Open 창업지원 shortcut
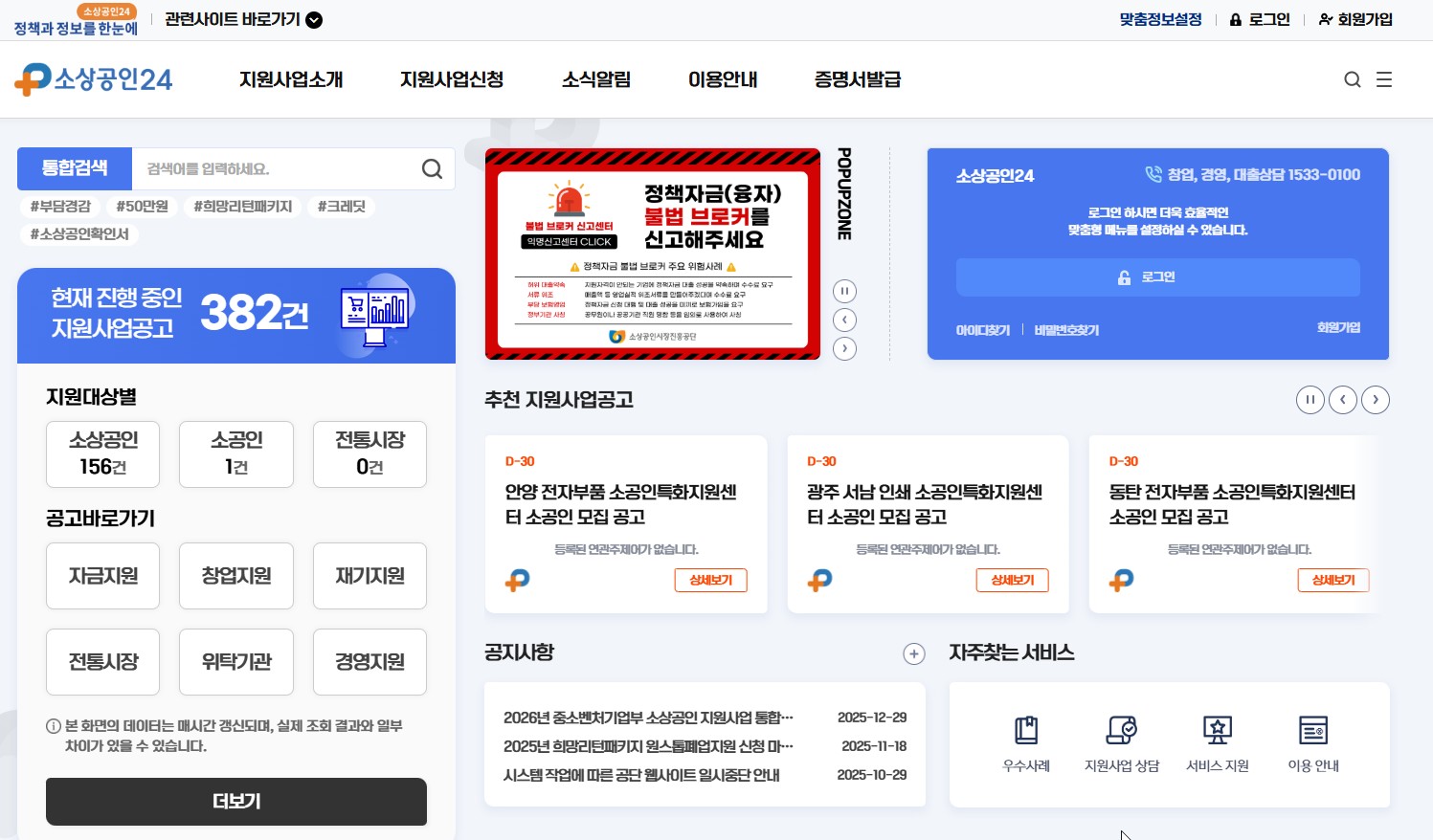1433x840 pixels. point(236,576)
